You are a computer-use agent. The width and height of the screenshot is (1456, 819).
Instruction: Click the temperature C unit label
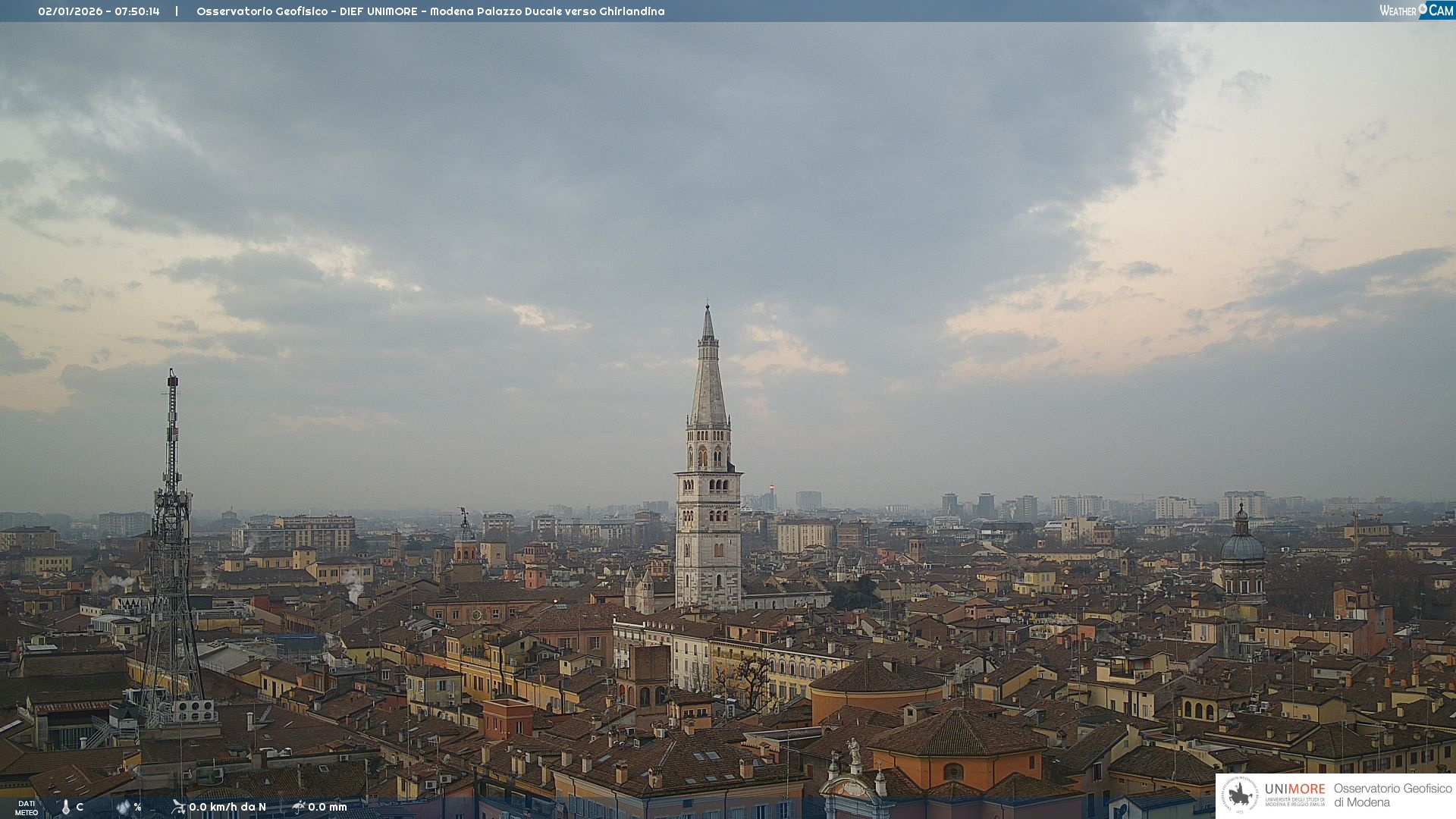80,808
